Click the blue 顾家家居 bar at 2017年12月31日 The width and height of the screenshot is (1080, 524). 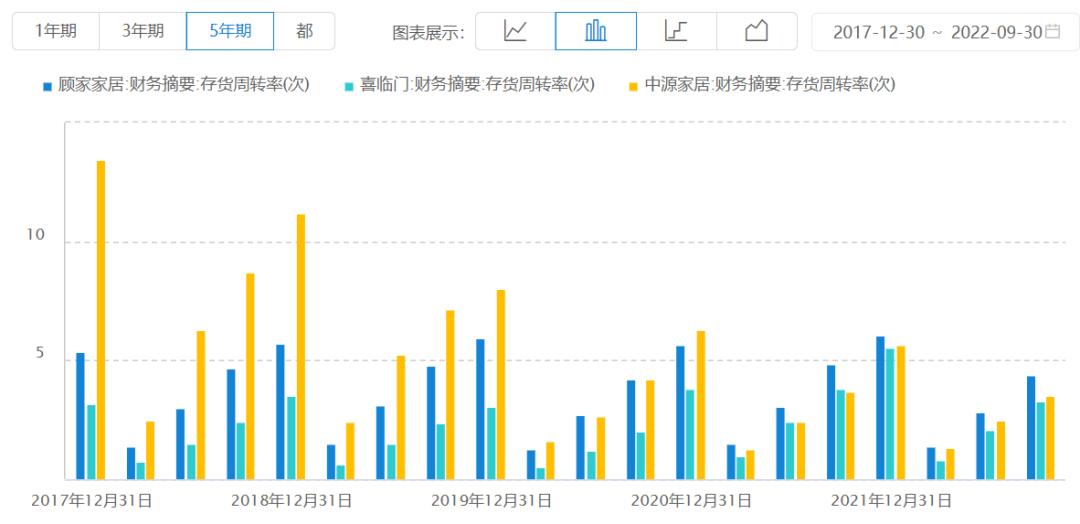point(81,417)
